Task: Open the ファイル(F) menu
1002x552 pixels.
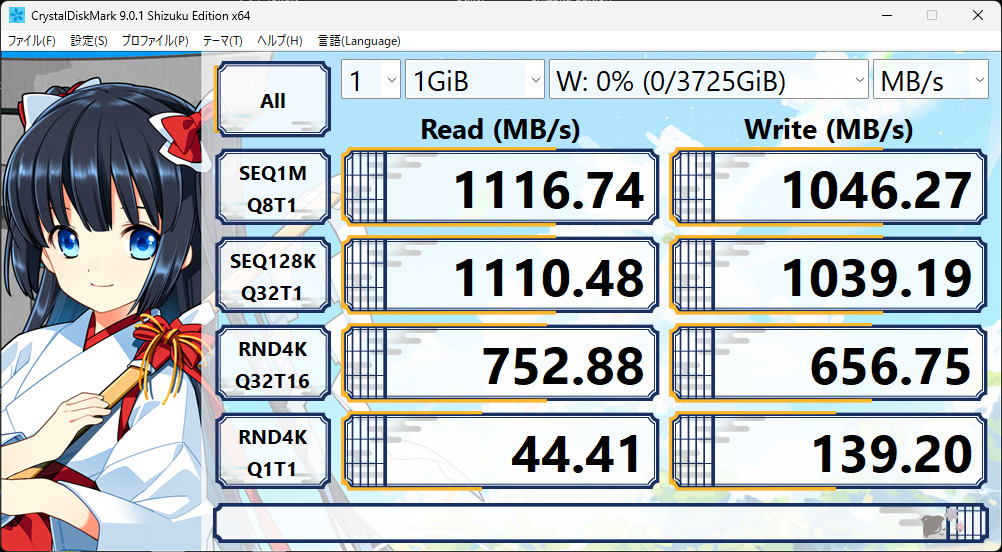Action: point(32,41)
